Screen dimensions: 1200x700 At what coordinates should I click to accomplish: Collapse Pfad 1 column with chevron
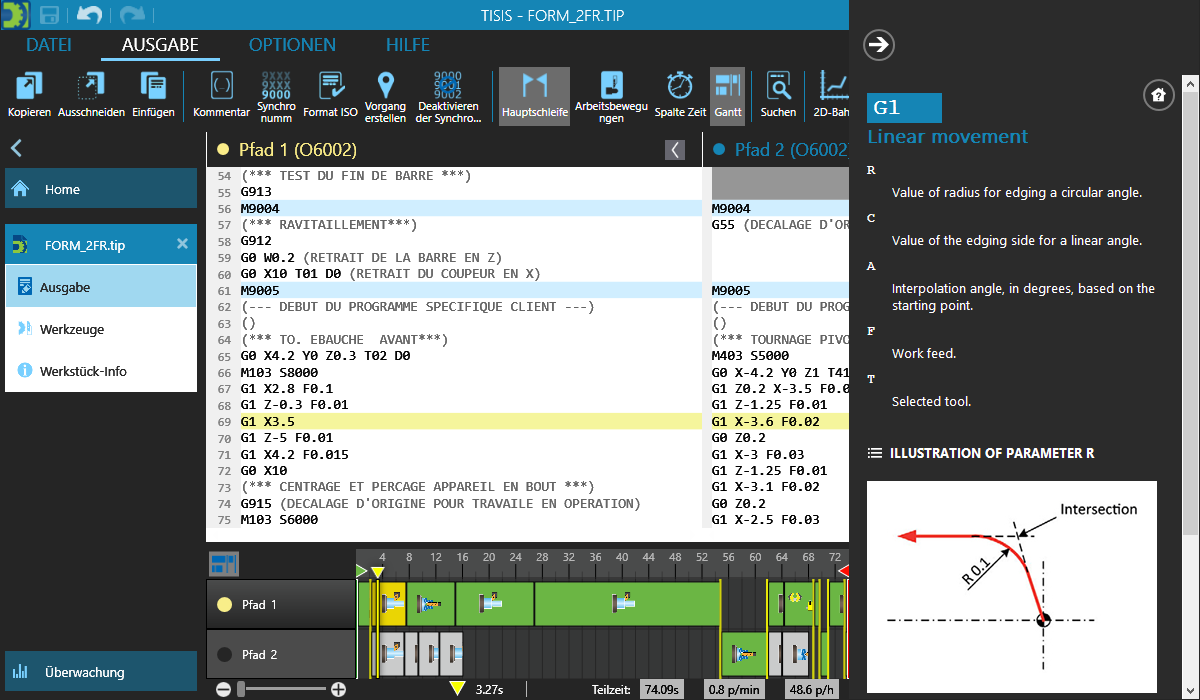pos(676,150)
